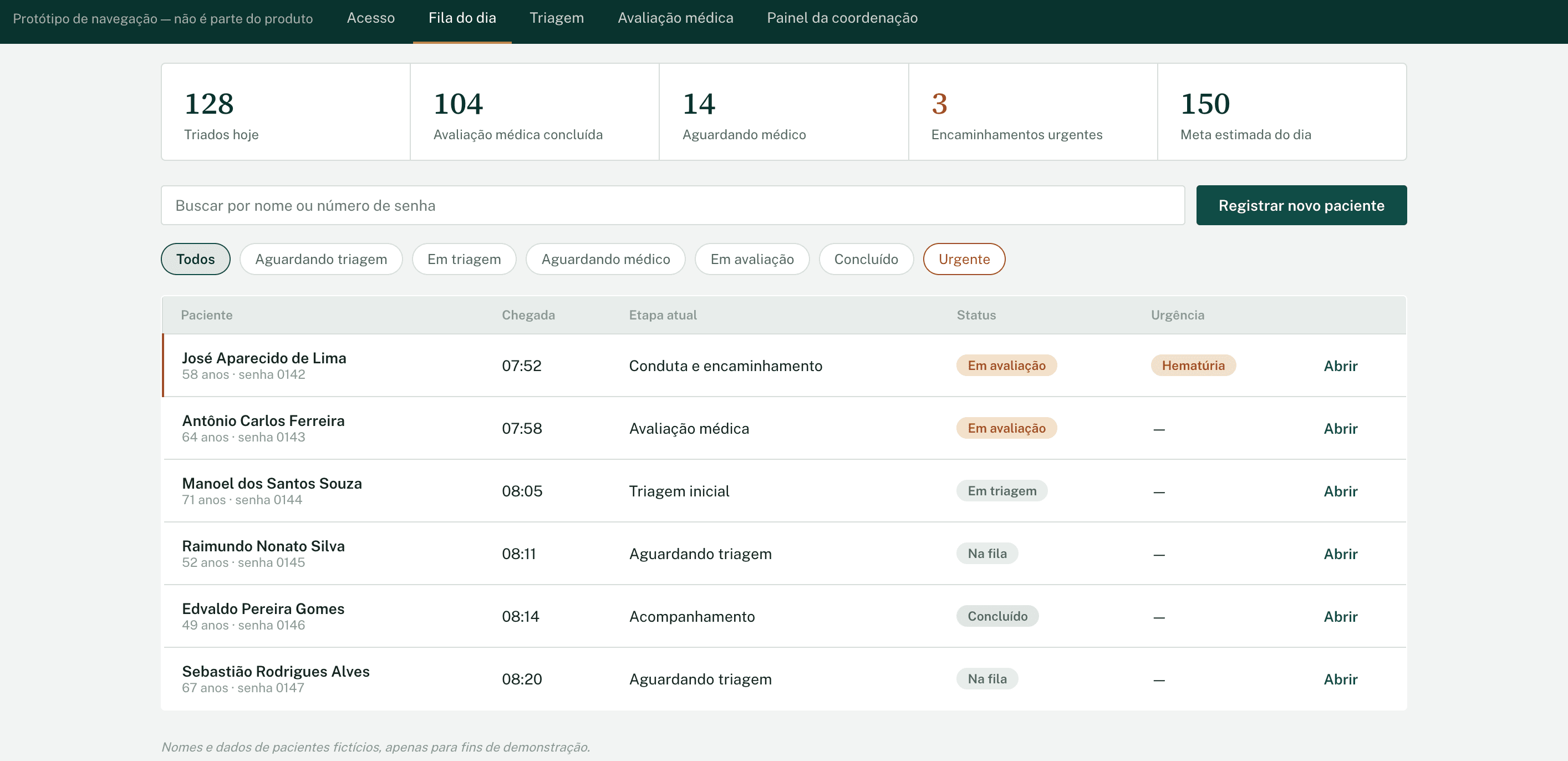1568x761 pixels.
Task: Click the 3 Encaminhamentos urgentes card
Action: pyautogui.click(x=1033, y=112)
